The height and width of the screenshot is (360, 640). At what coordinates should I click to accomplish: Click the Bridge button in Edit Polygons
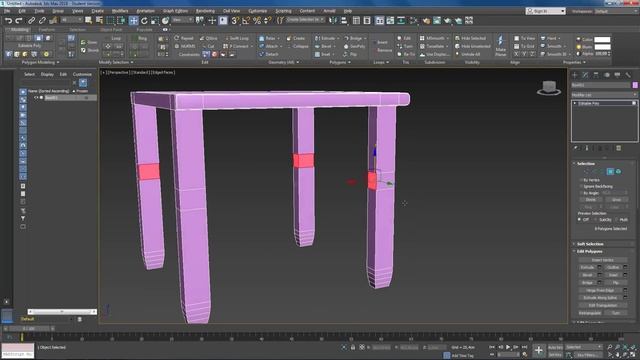(x=587, y=282)
